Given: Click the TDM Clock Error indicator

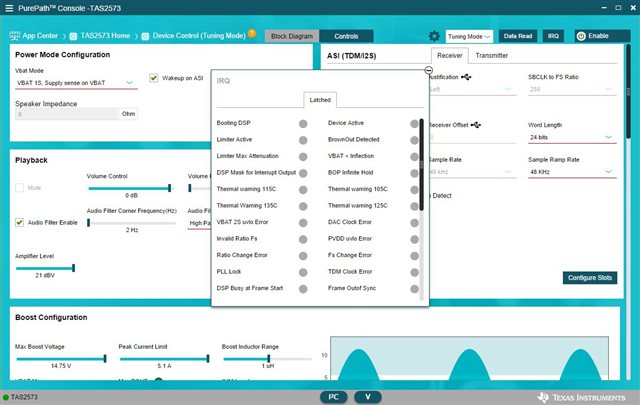Looking at the screenshot, I should coord(414,272).
